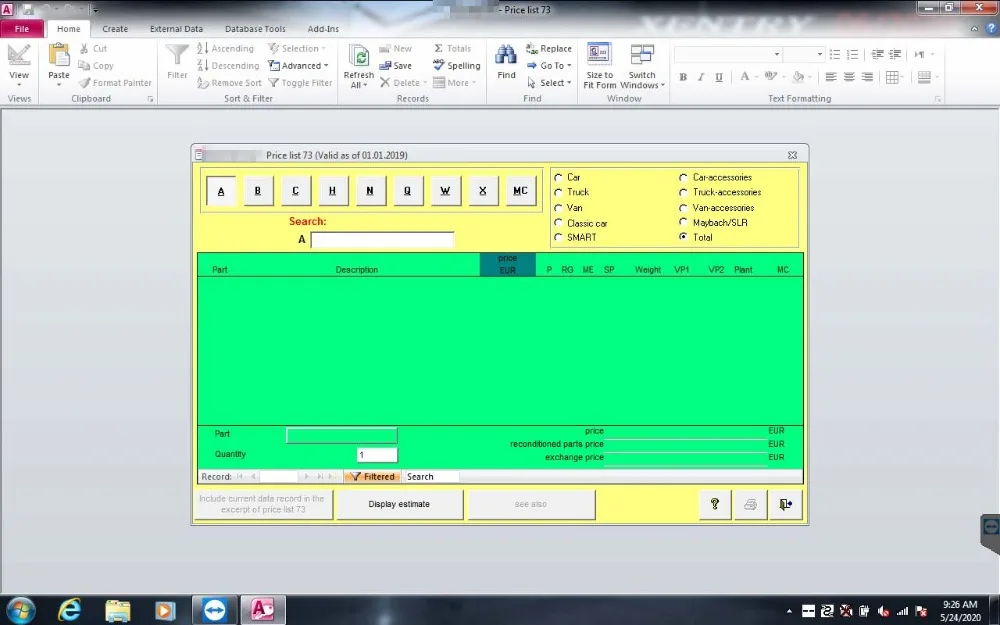This screenshot has height=625, width=1000.
Task: Click the Paste clipboard icon
Action: pos(59,55)
